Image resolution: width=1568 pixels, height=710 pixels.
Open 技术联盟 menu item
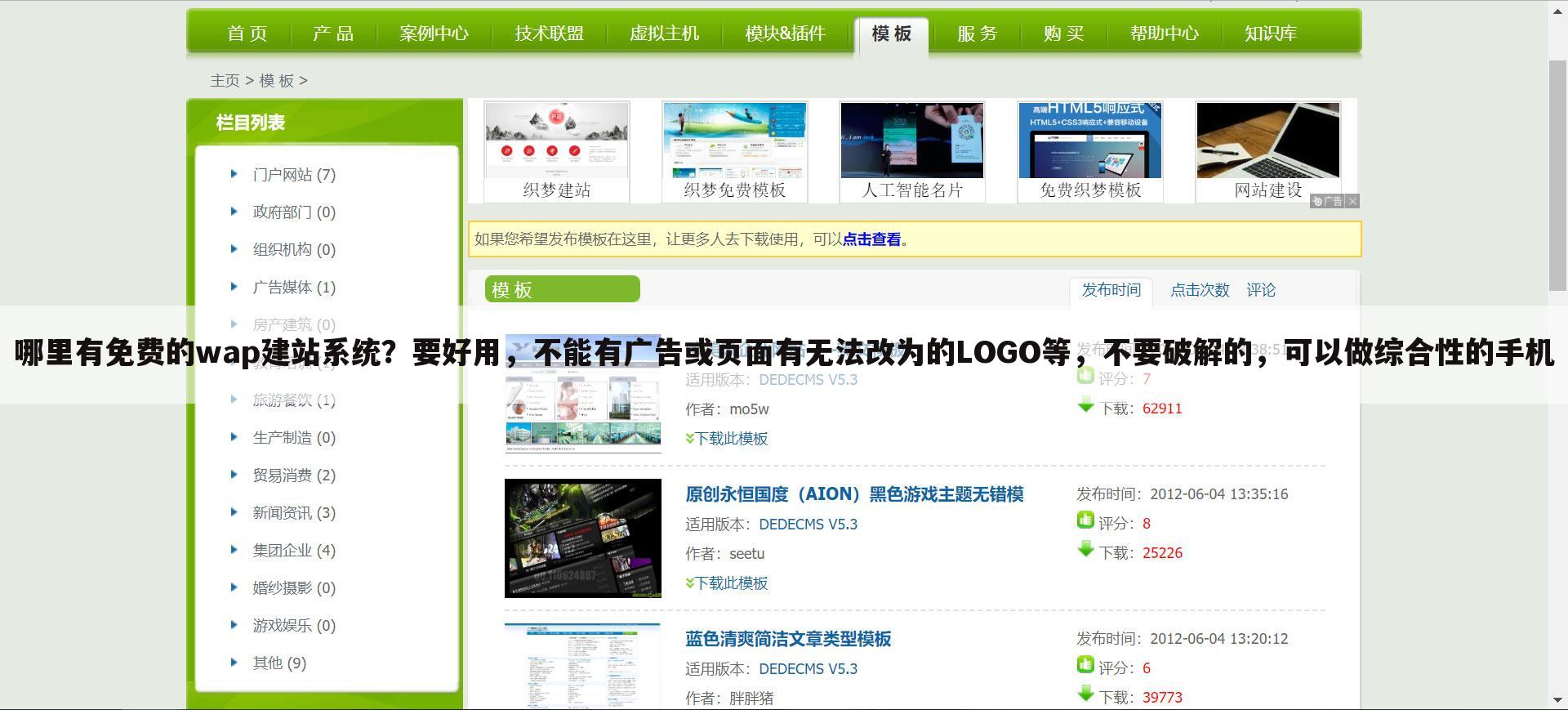pyautogui.click(x=550, y=33)
